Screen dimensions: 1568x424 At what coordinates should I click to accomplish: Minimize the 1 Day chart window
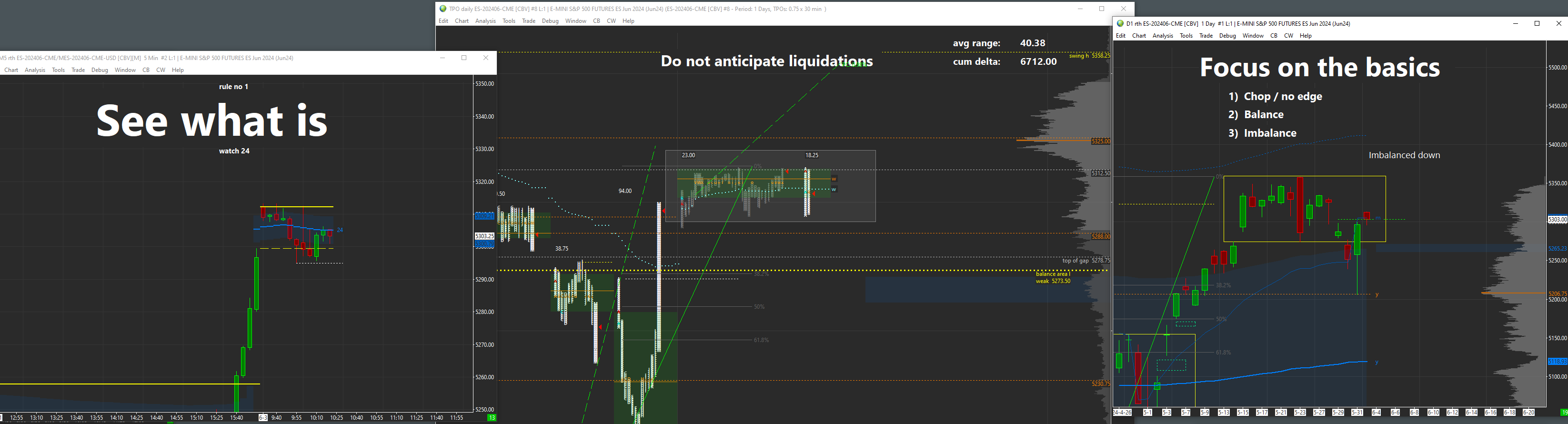[1516, 24]
